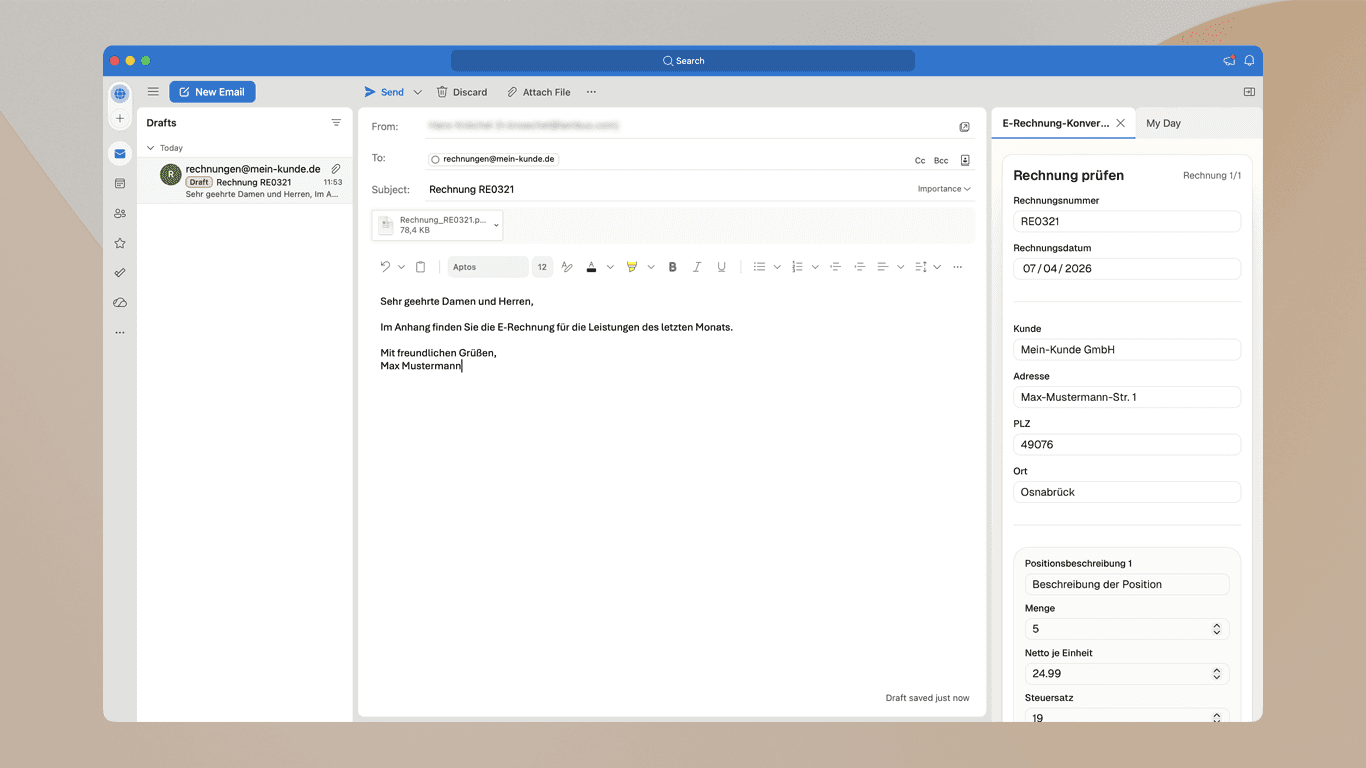Apply bold formatting to the email text

[x=672, y=266]
